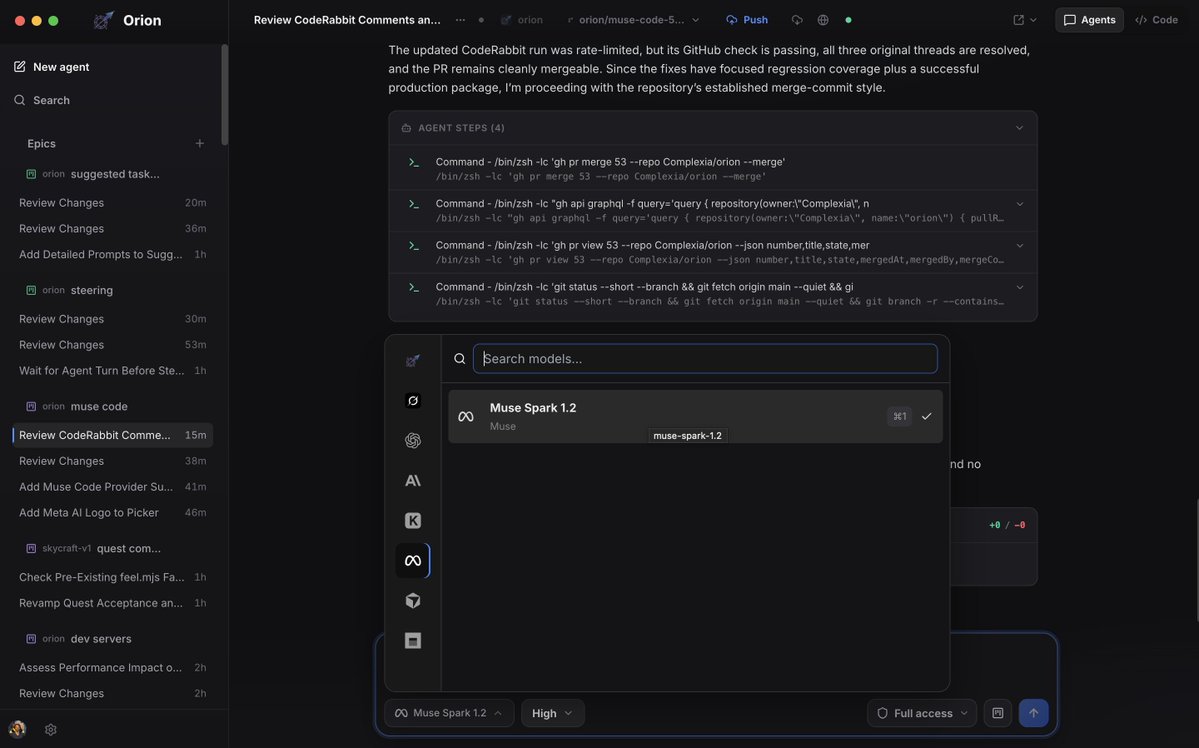Open the orion muse code epic
The image size is (1199, 748).
coord(76,406)
